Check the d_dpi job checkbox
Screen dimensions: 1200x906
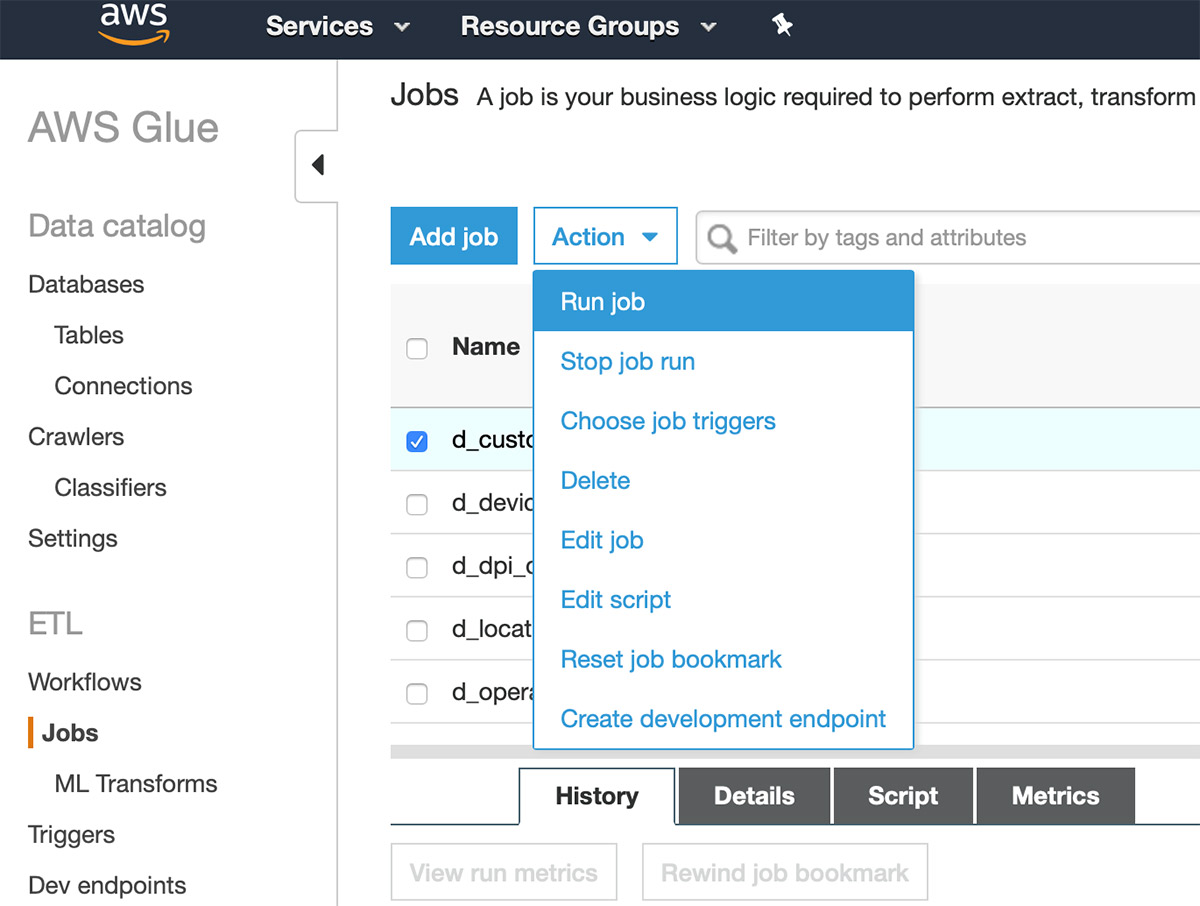coord(417,568)
